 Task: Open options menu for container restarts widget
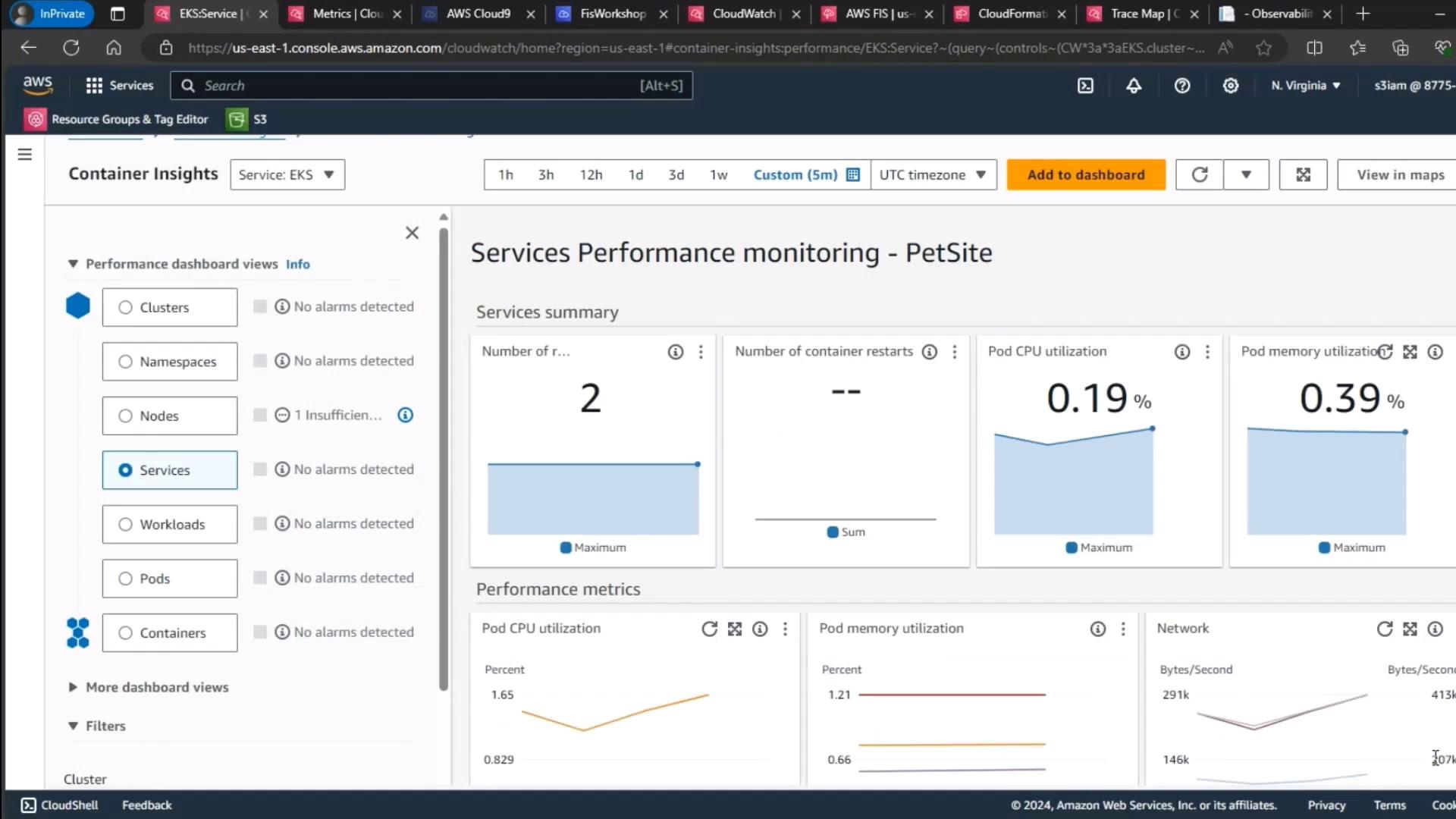pos(955,352)
